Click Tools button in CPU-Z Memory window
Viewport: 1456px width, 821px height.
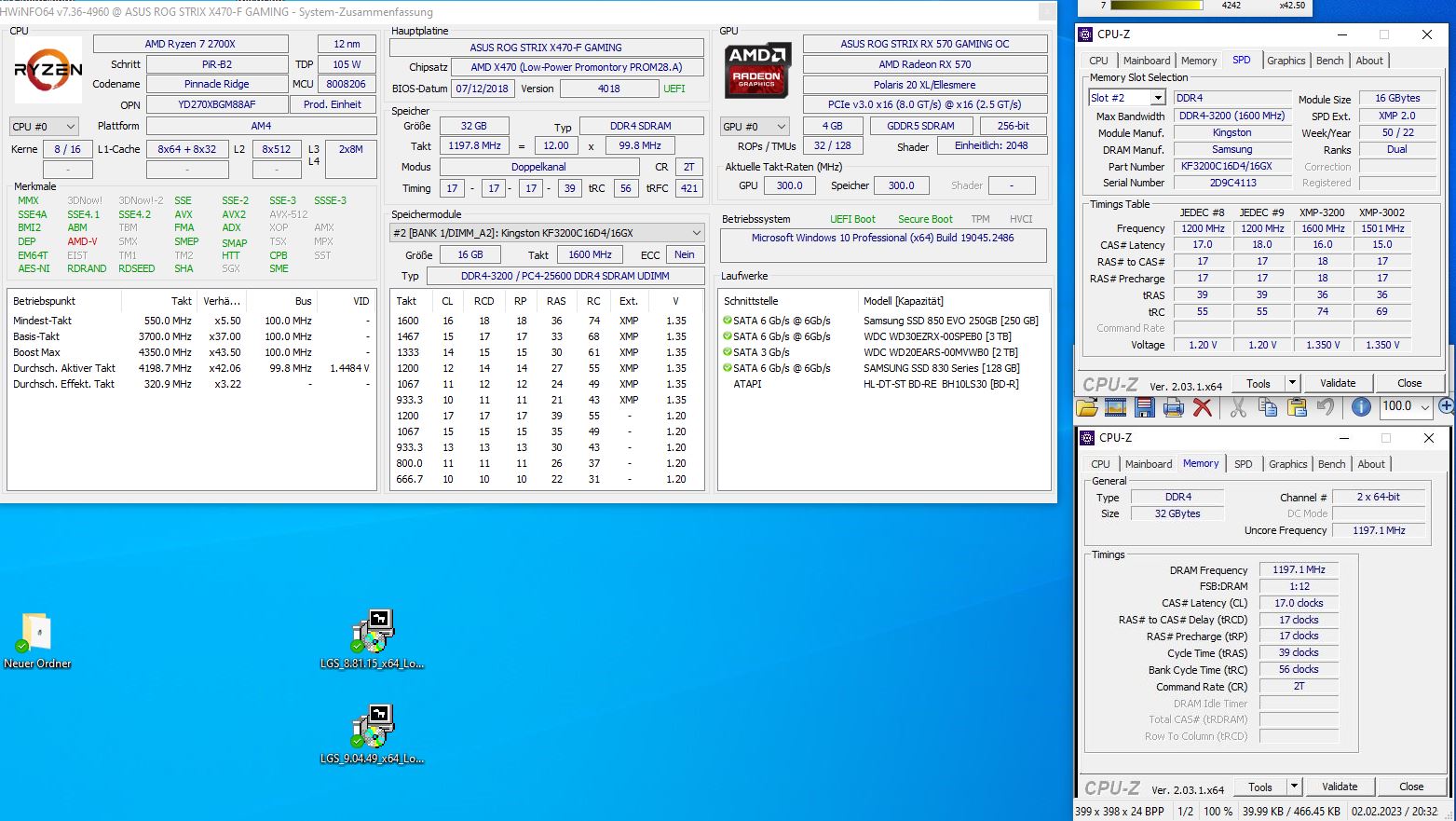[x=1260, y=787]
